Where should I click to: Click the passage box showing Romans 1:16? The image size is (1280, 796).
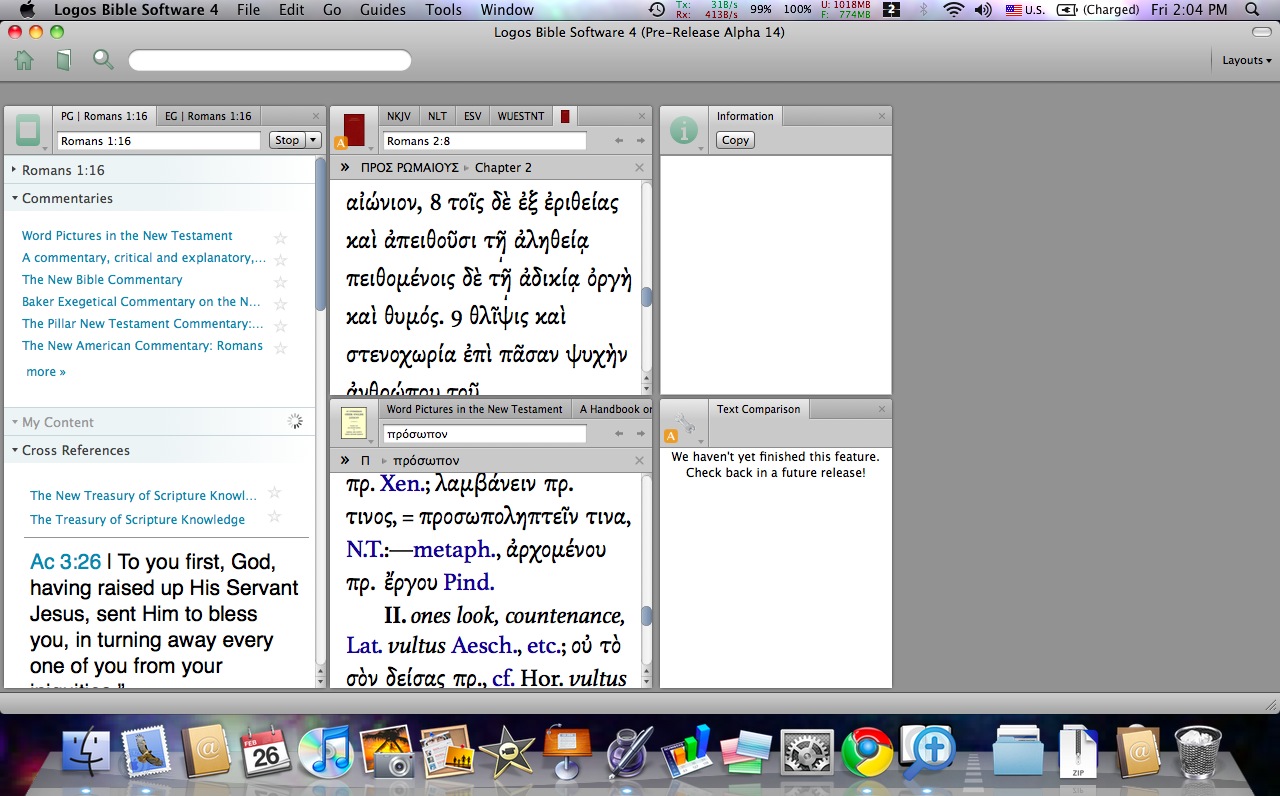tap(159, 141)
